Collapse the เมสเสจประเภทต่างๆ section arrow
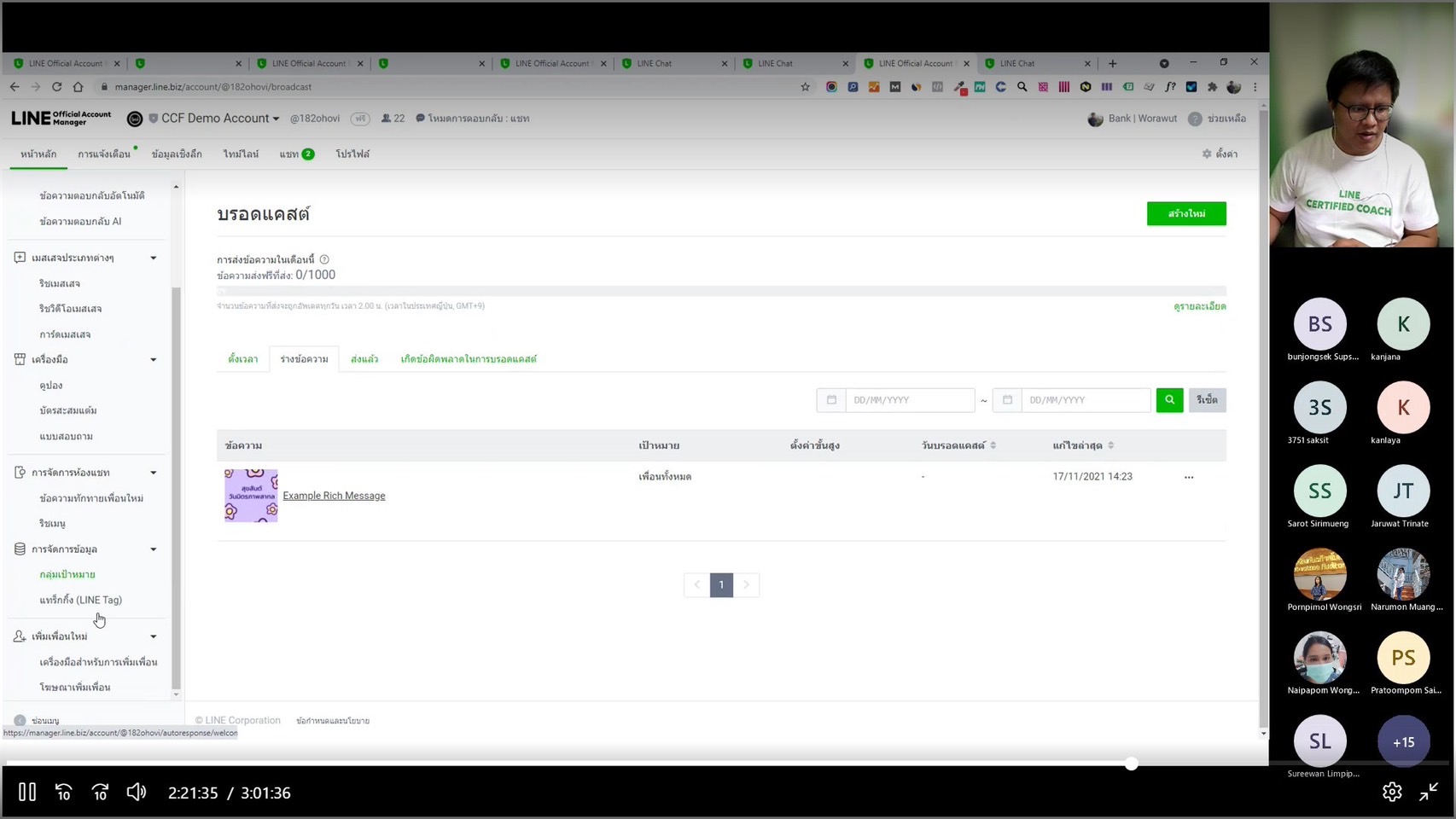The width and height of the screenshot is (1456, 819). tap(154, 258)
